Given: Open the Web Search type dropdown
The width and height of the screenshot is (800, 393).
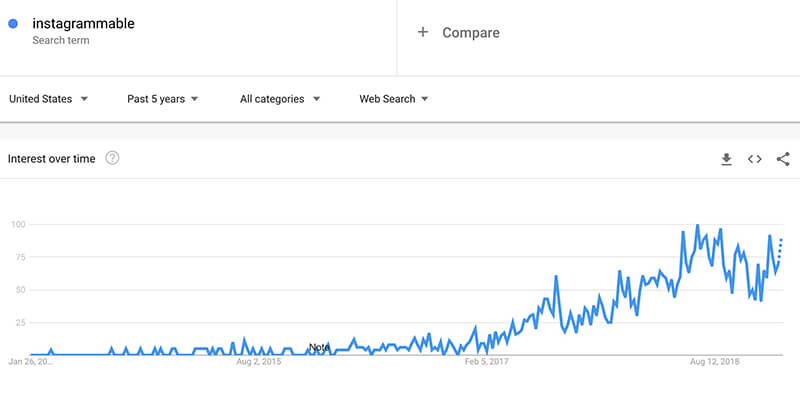Looking at the screenshot, I should click(x=393, y=99).
